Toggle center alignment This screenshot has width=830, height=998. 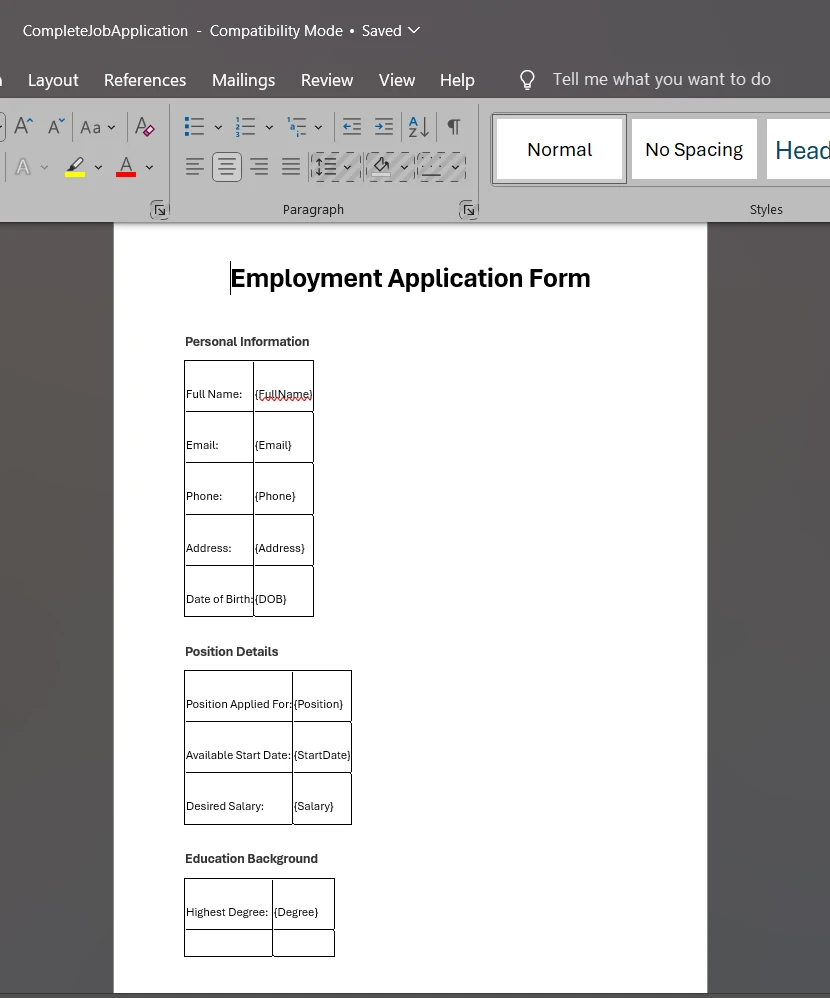point(227,167)
